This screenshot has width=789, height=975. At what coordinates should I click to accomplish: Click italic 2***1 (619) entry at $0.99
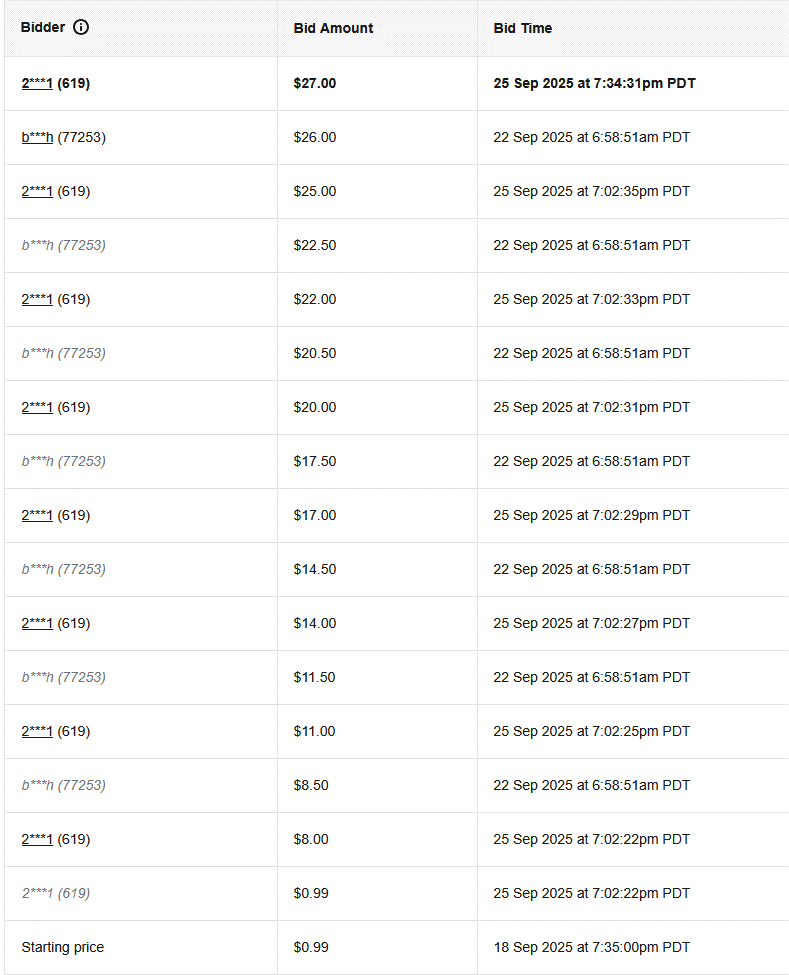55,894
